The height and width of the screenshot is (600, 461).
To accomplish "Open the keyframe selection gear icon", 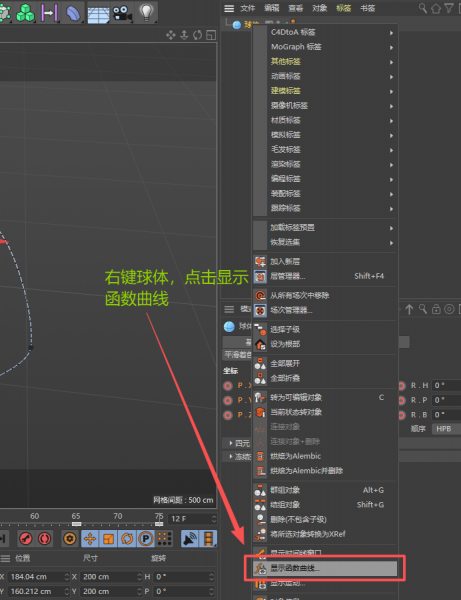I will (x=70, y=539).
